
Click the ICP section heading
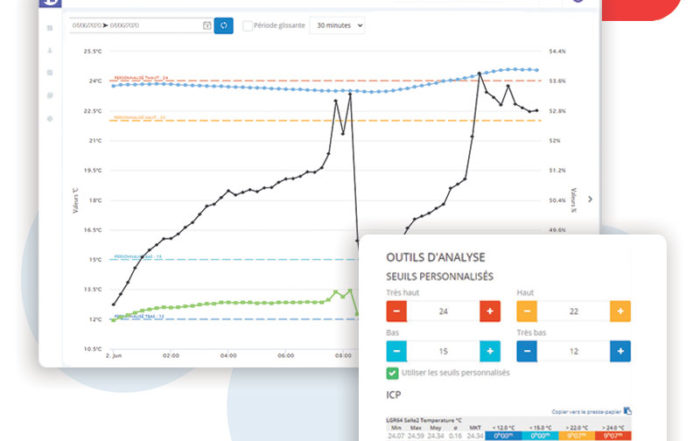[x=393, y=395]
